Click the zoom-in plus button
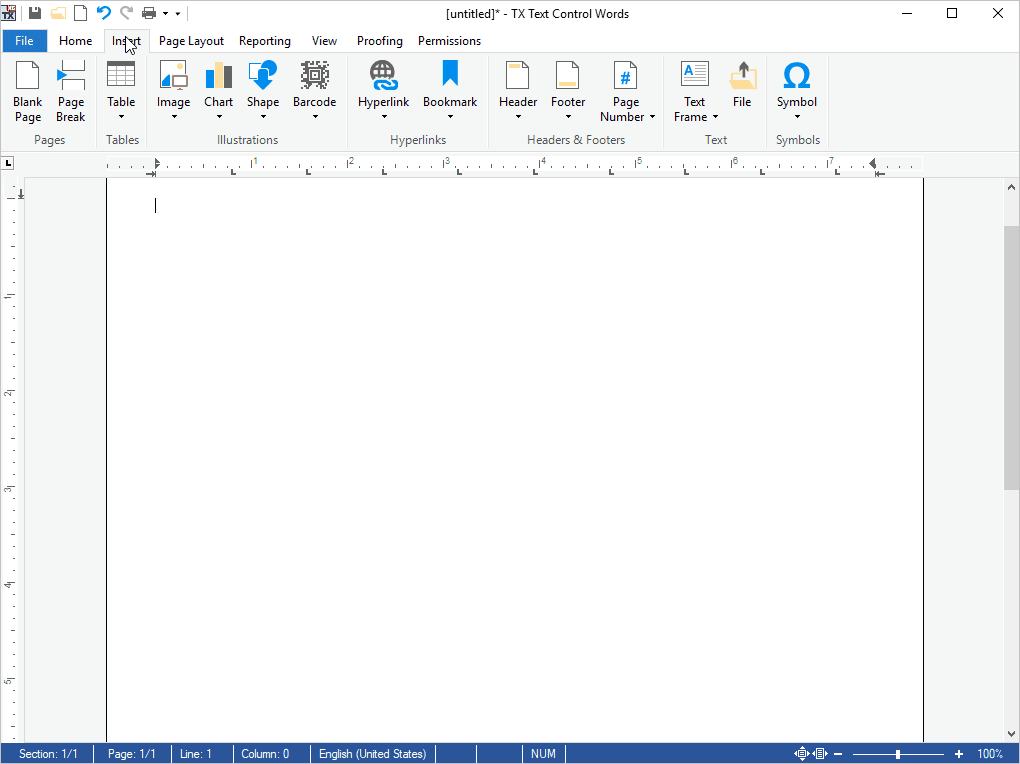Viewport: 1020px width, 764px height. tap(959, 754)
